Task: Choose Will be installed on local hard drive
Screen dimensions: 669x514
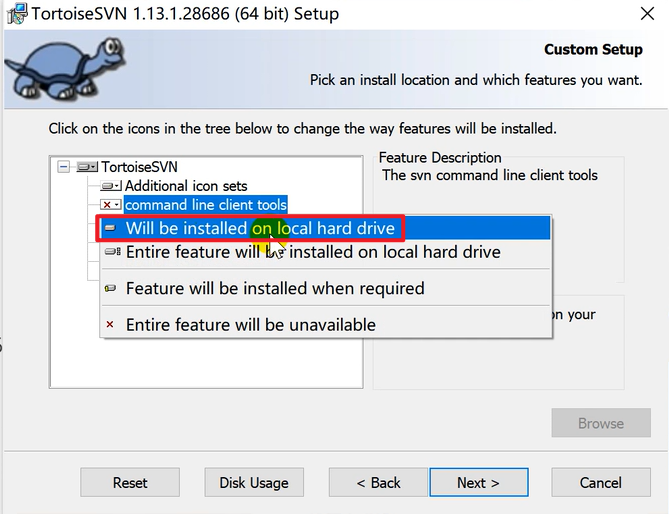Action: 325,228
